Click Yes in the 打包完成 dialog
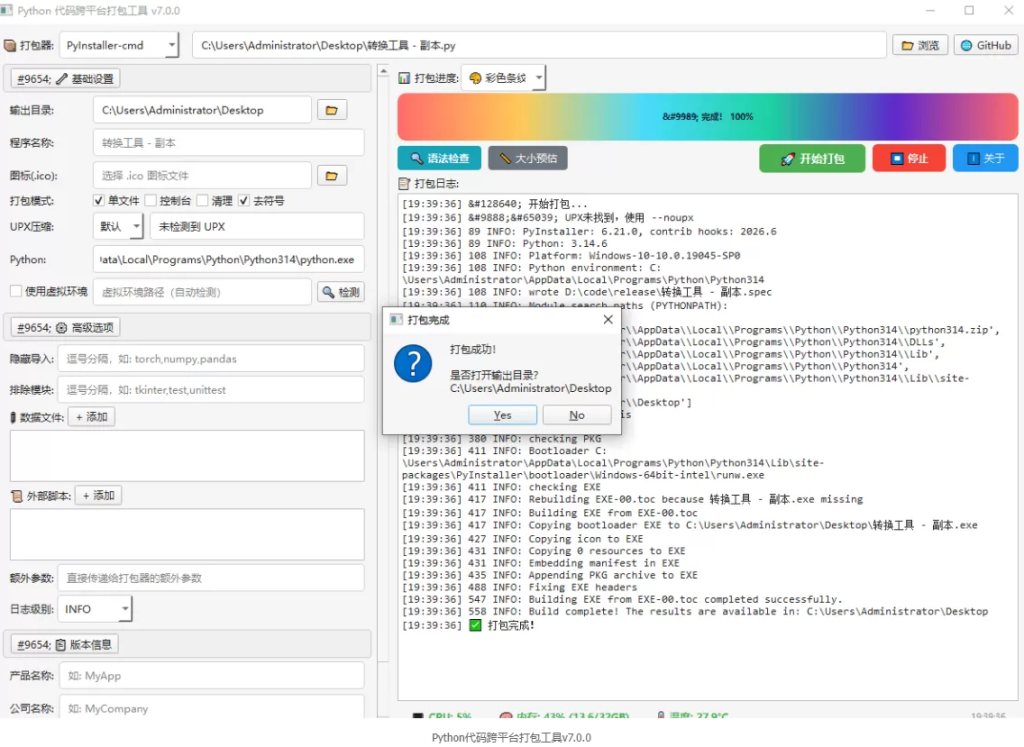The height and width of the screenshot is (747, 1024). pos(502,415)
